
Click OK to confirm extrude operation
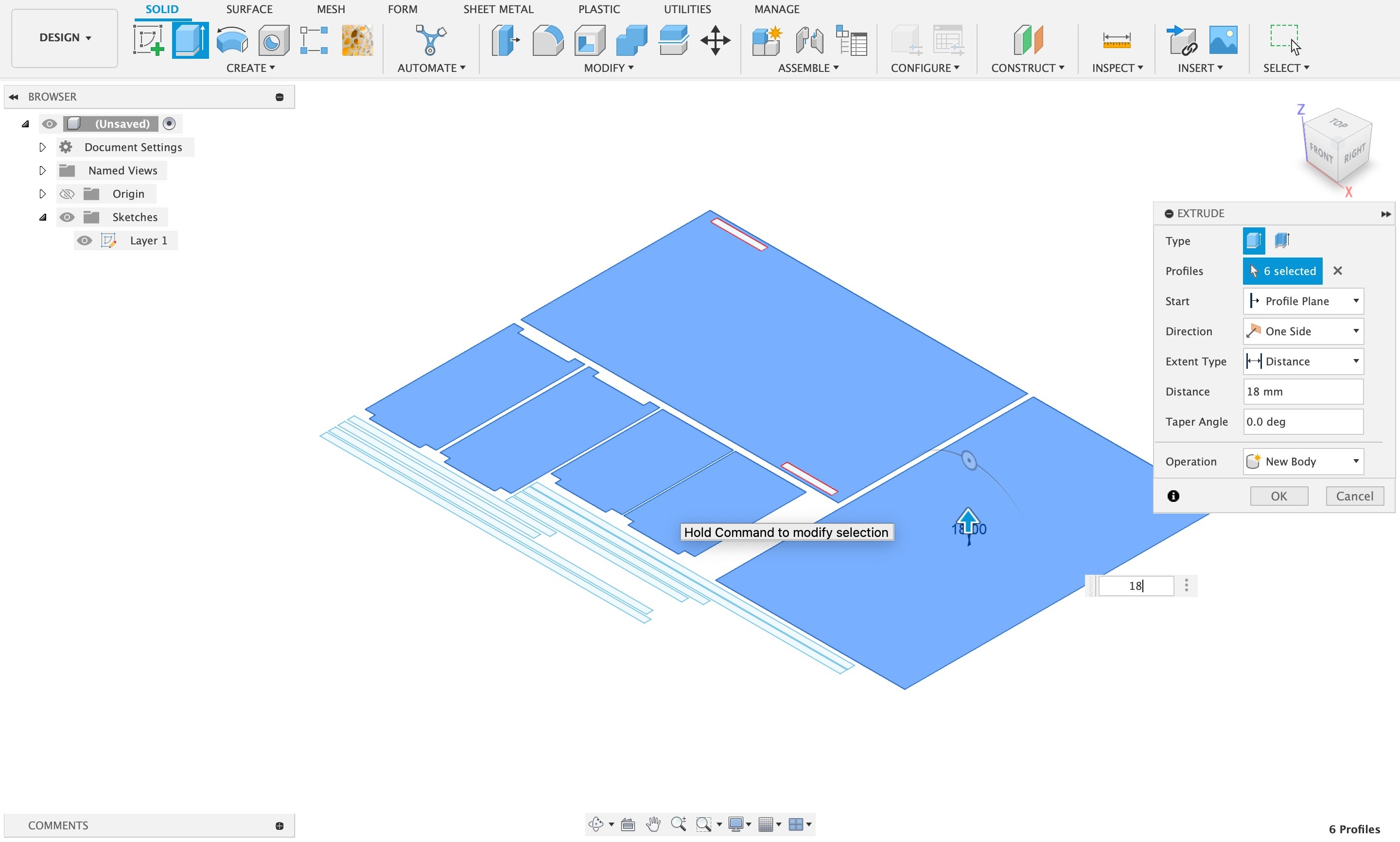click(1279, 495)
